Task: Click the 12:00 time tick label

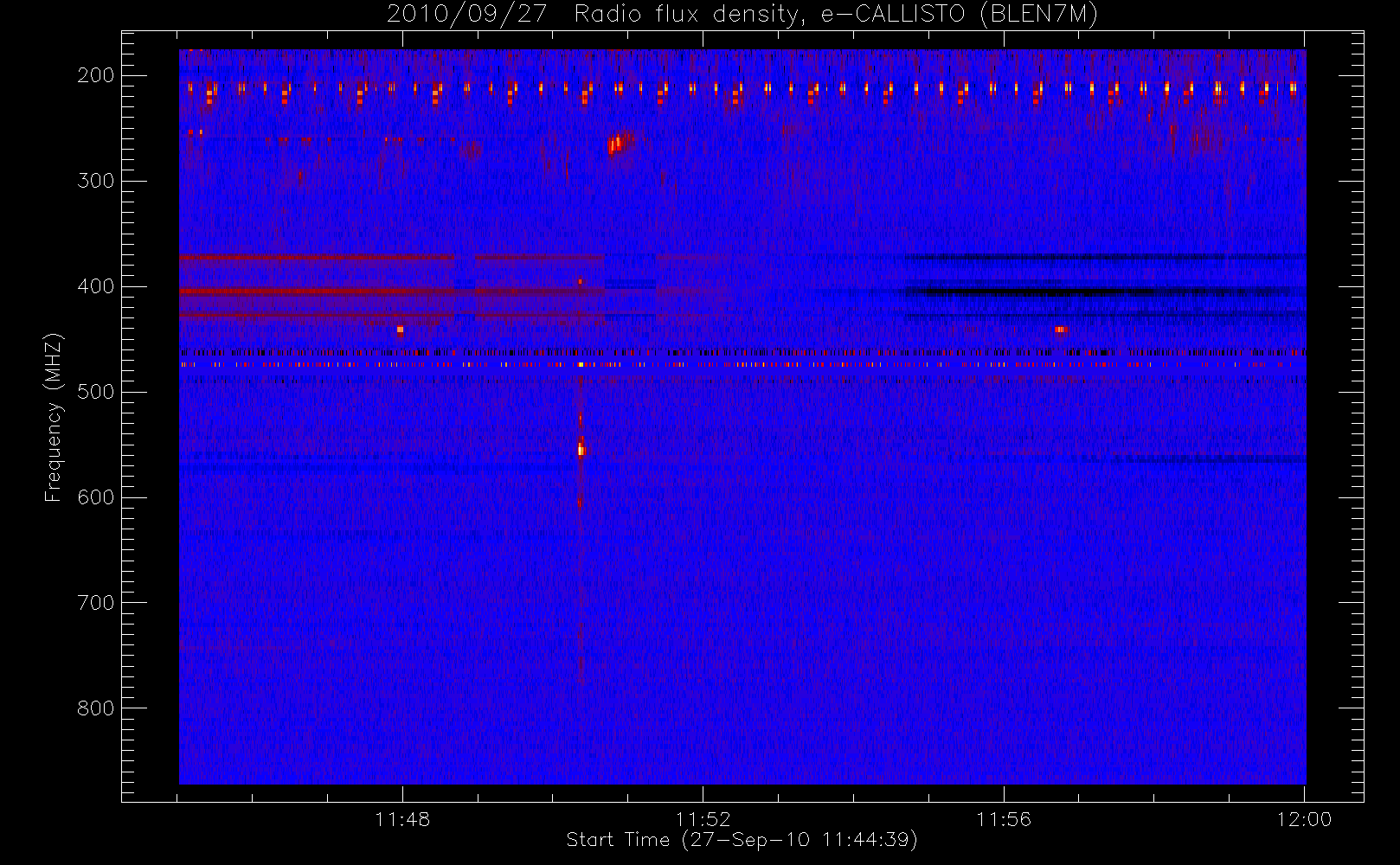Action: (x=1304, y=819)
